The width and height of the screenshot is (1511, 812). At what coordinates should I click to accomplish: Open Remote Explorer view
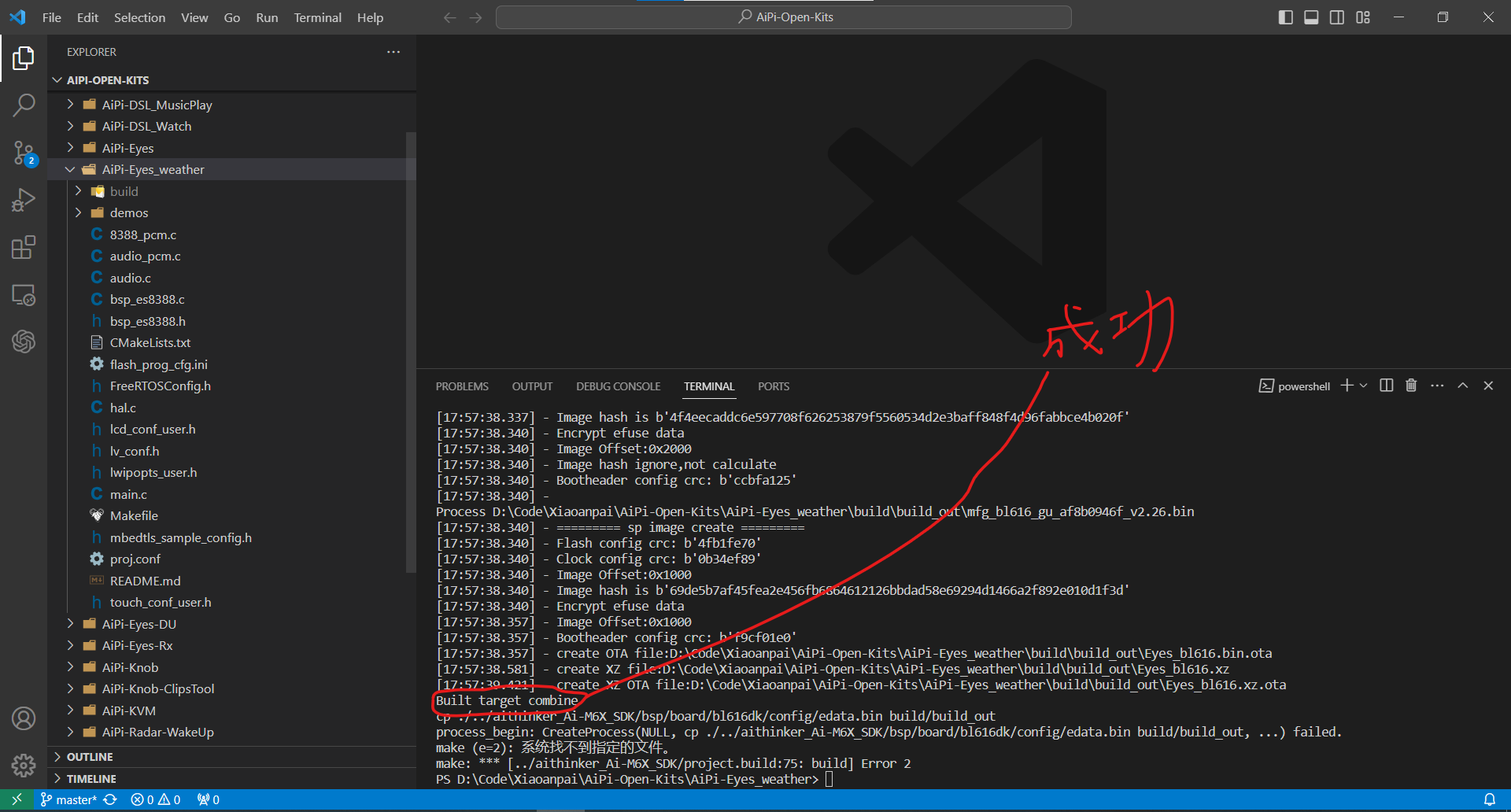point(24,295)
